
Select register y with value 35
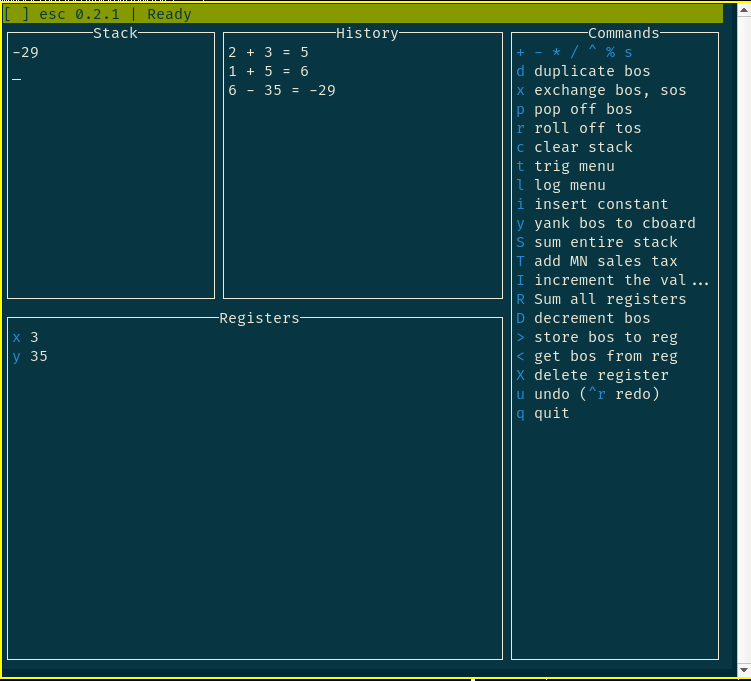point(30,356)
